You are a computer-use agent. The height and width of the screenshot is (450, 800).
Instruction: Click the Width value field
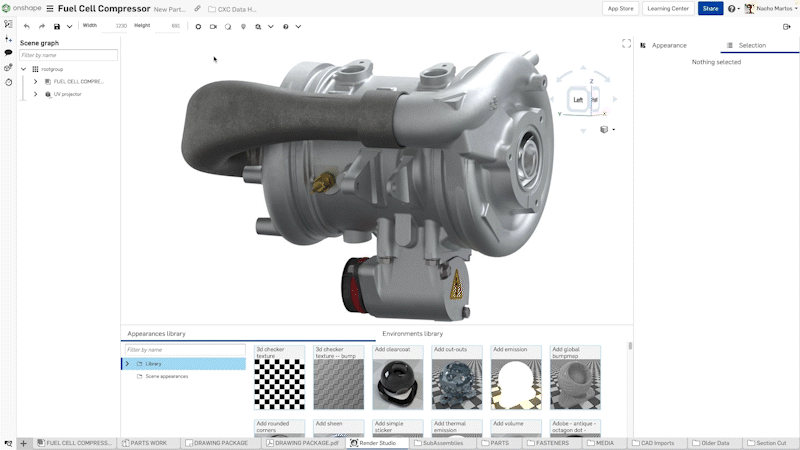coord(115,26)
